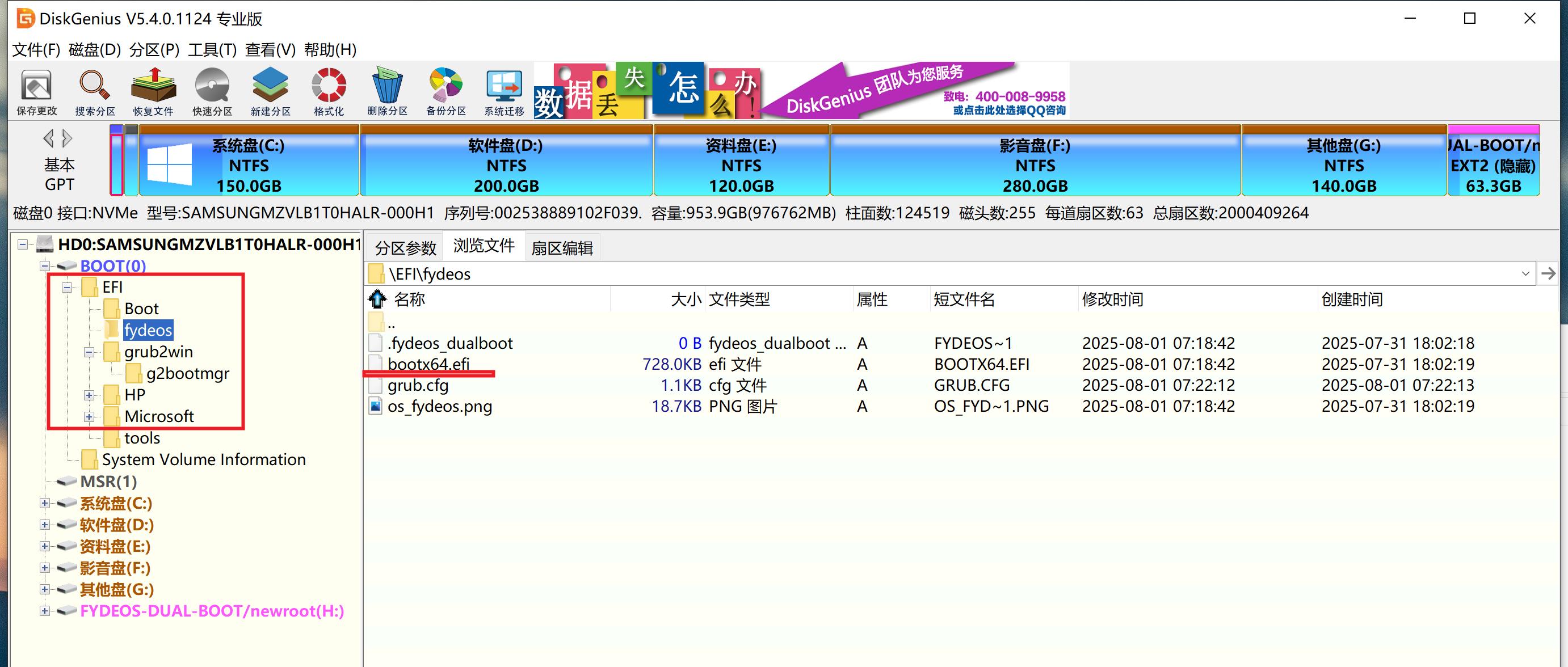Expand the FYDEOS-DUAL-BOOT/newroot(H:) node

(44, 611)
